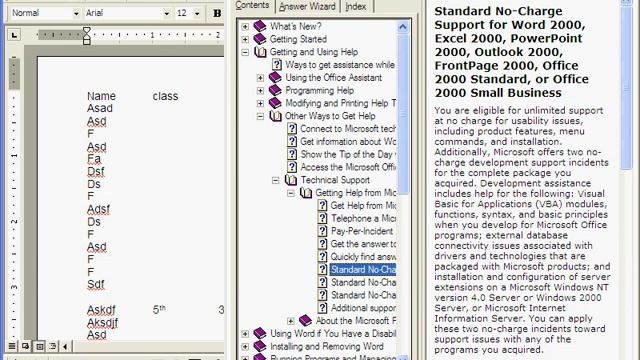Click the word class in document
This screenshot has height=360, width=640.
pos(165,96)
